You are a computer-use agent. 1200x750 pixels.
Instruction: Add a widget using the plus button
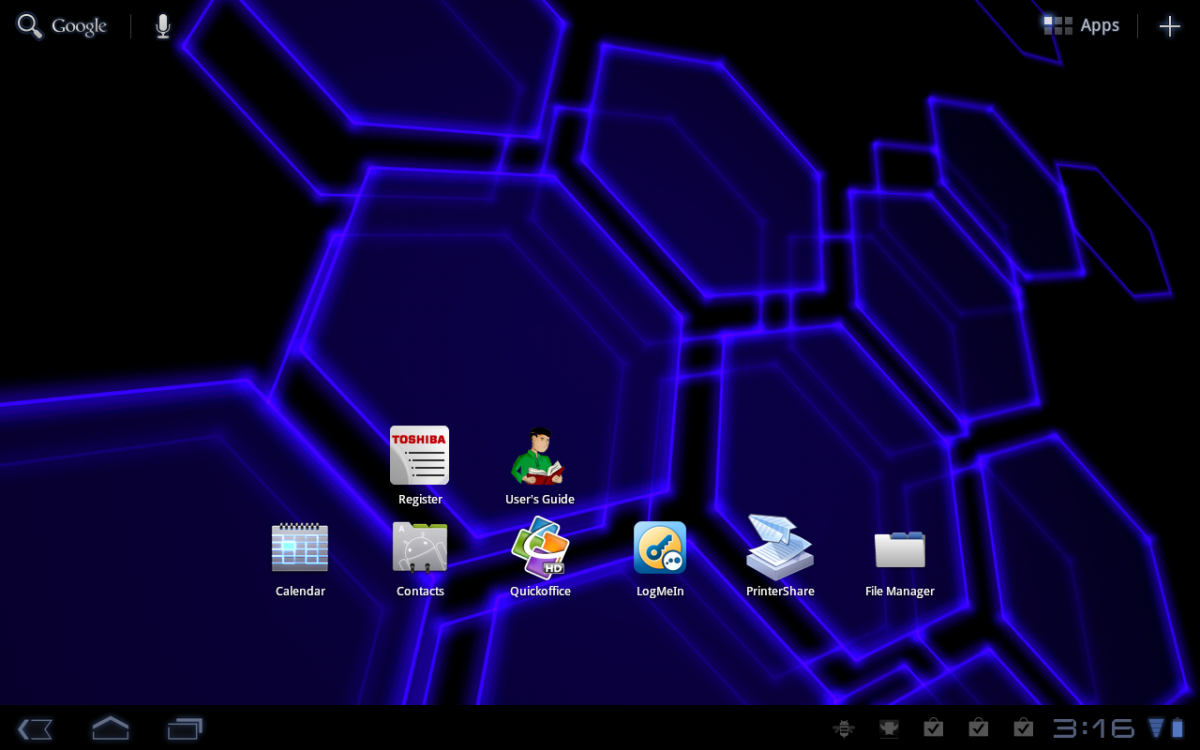[1169, 25]
